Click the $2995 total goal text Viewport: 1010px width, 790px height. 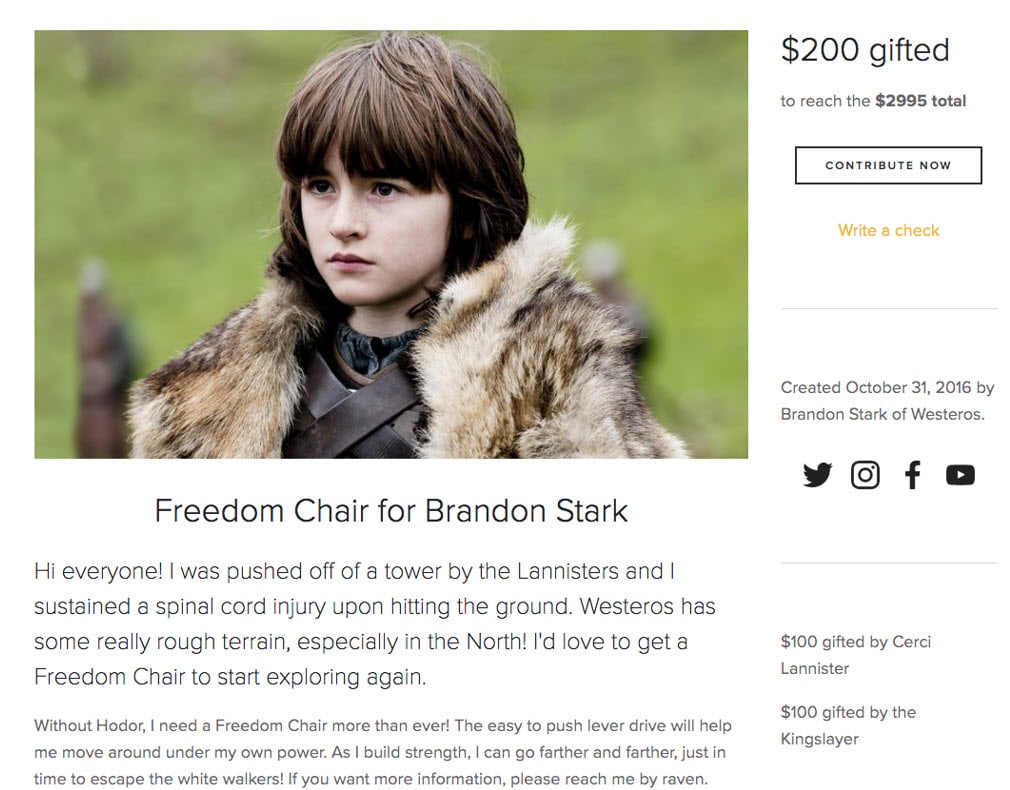click(x=920, y=101)
